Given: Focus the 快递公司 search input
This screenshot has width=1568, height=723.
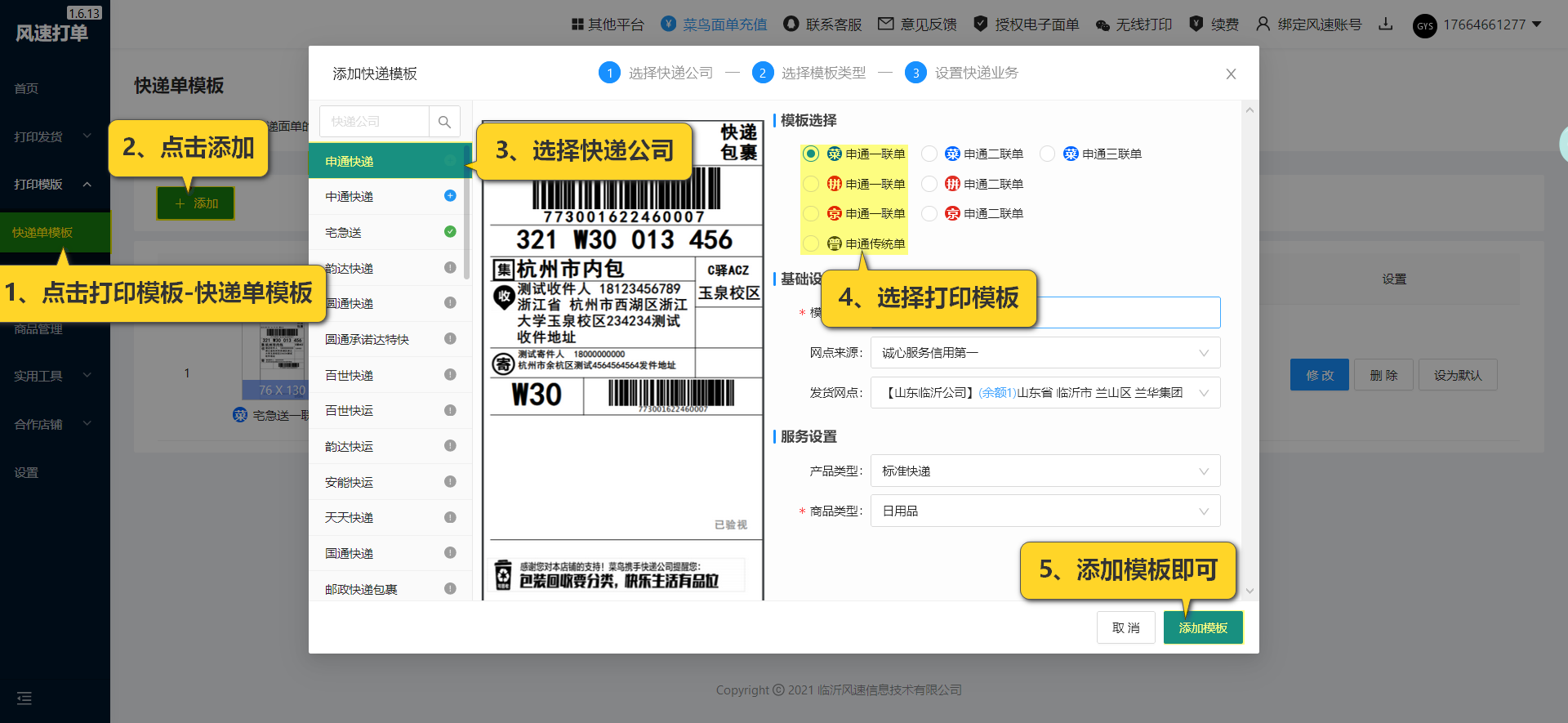Looking at the screenshot, I should click(374, 122).
